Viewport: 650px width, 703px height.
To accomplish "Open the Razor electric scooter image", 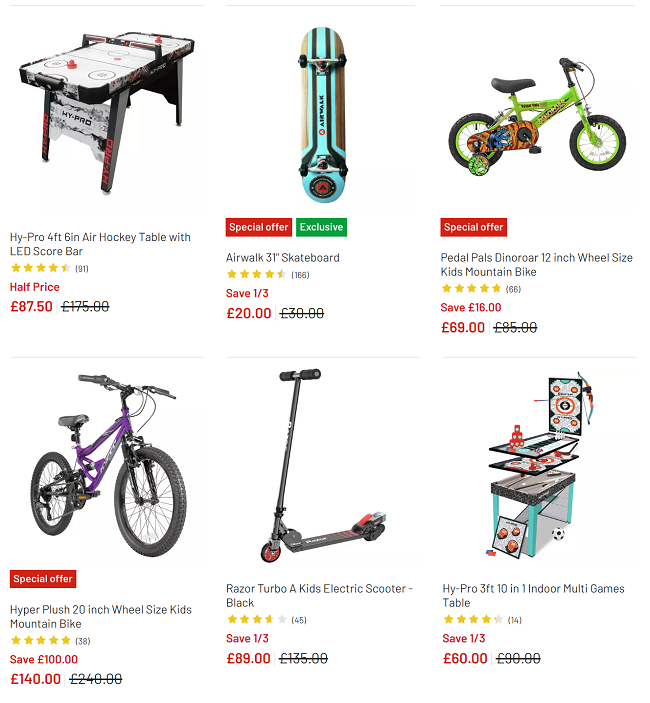I will point(323,465).
